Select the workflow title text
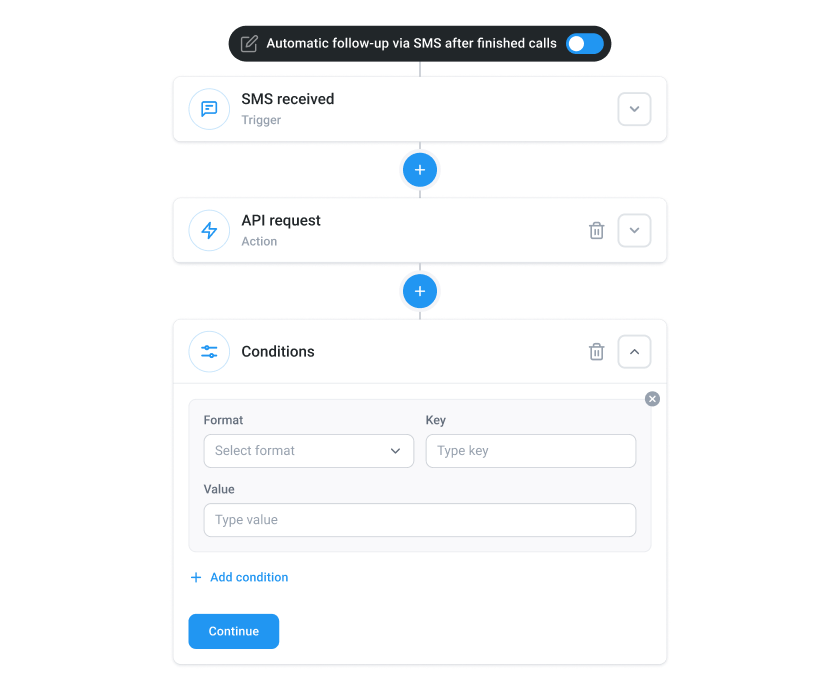 point(411,43)
